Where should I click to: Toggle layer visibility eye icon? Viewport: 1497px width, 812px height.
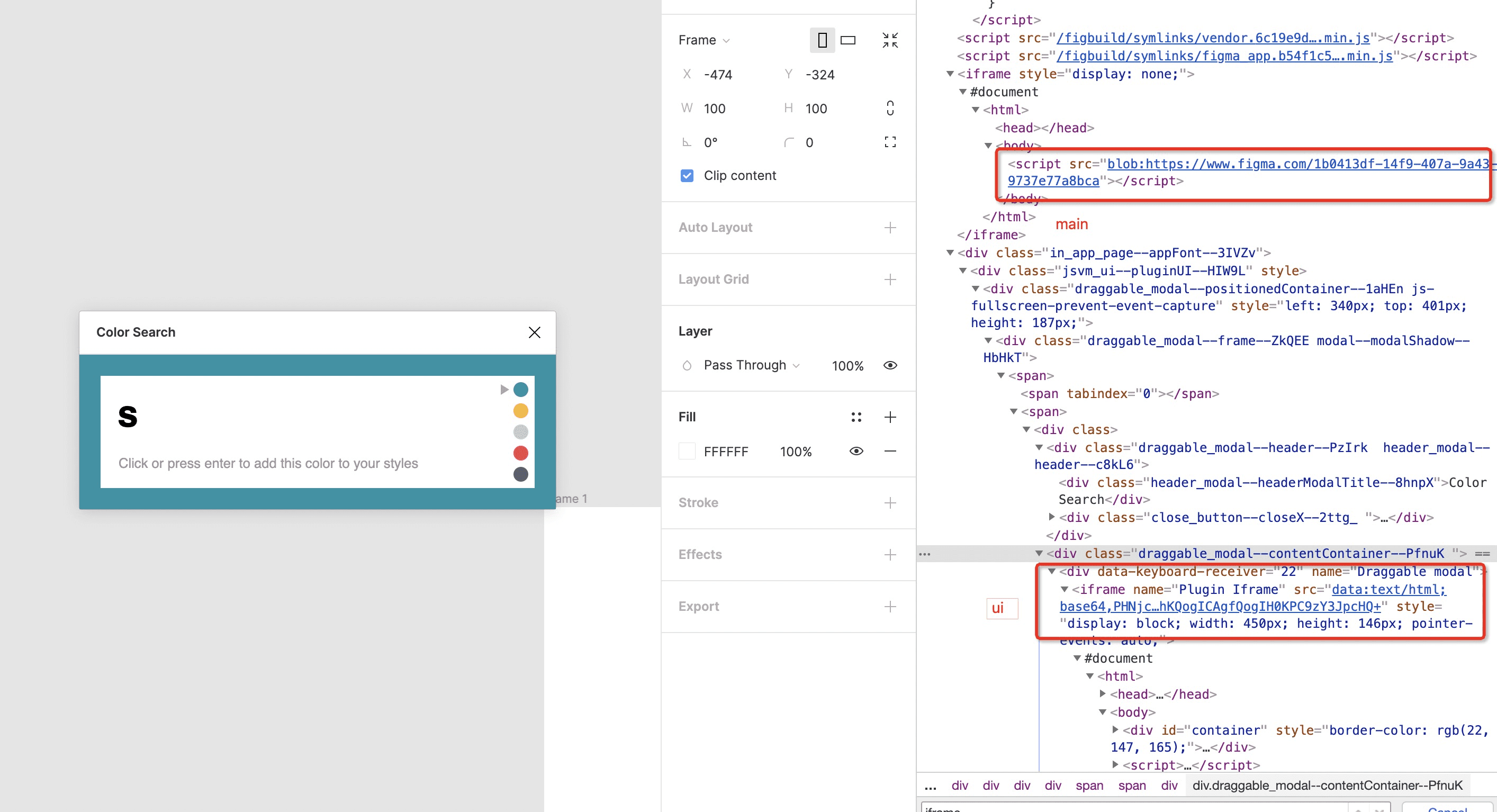(x=889, y=365)
